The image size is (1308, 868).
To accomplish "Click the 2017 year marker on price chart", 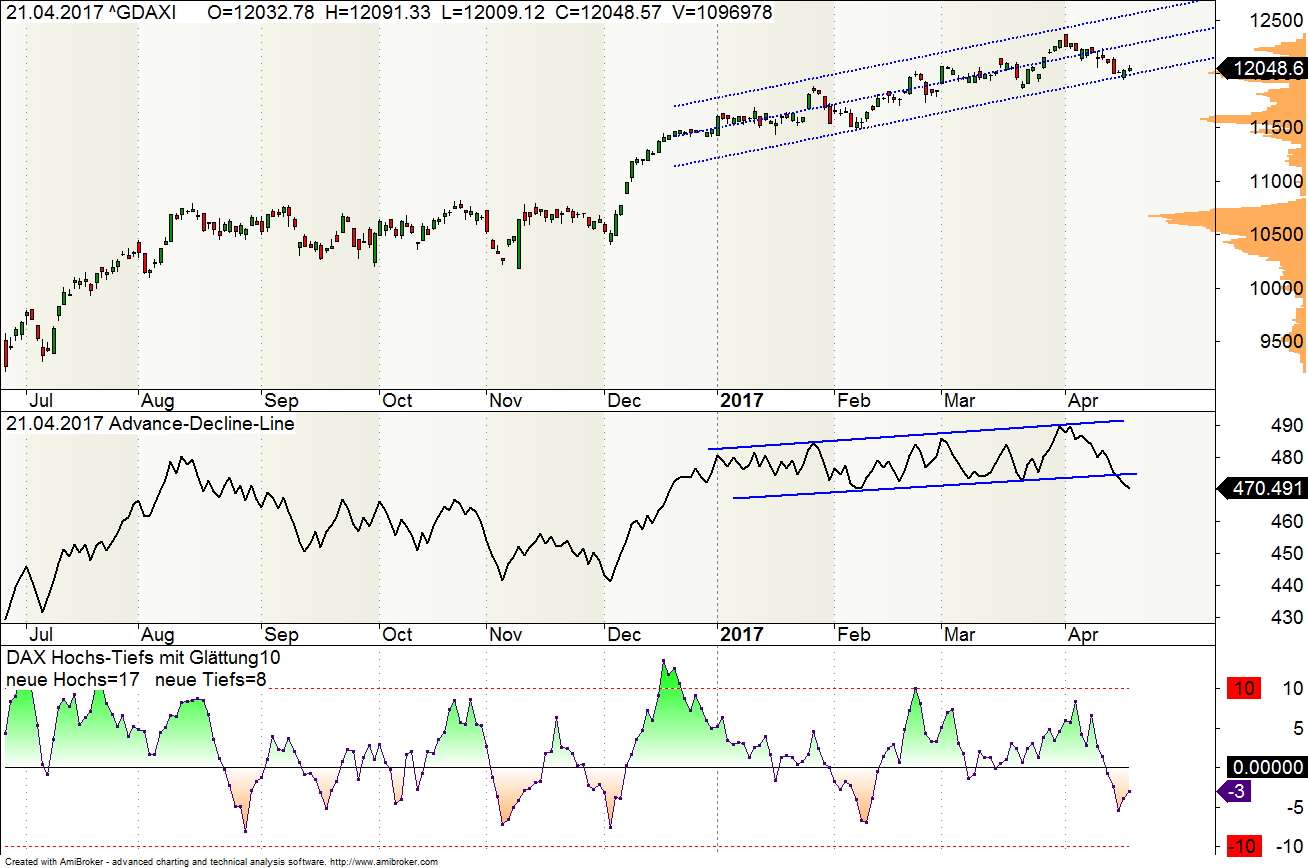I will click(x=741, y=400).
